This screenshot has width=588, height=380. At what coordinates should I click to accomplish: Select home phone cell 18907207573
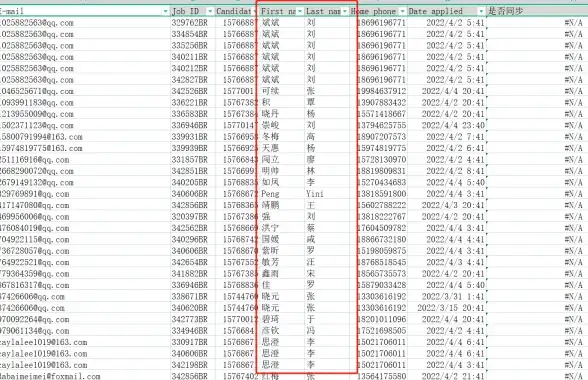pos(381,137)
